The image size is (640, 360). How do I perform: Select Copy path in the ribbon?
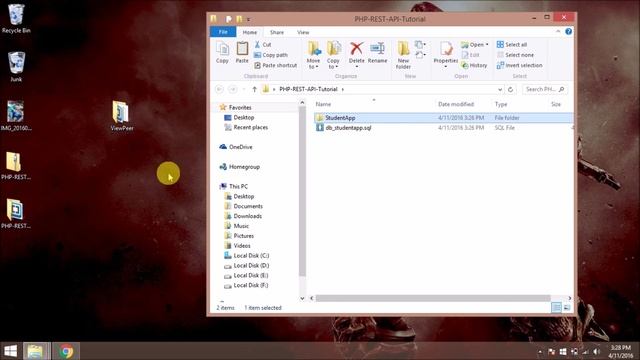(x=271, y=55)
